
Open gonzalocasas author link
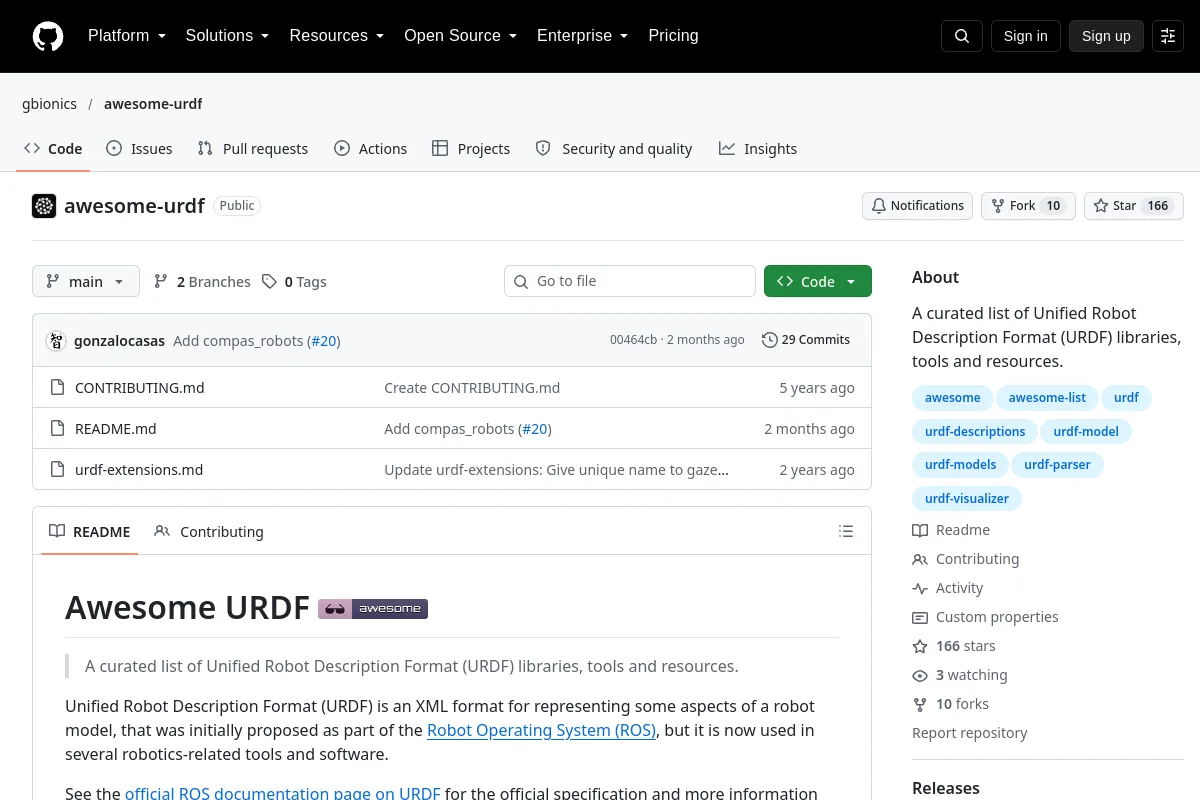pos(119,341)
